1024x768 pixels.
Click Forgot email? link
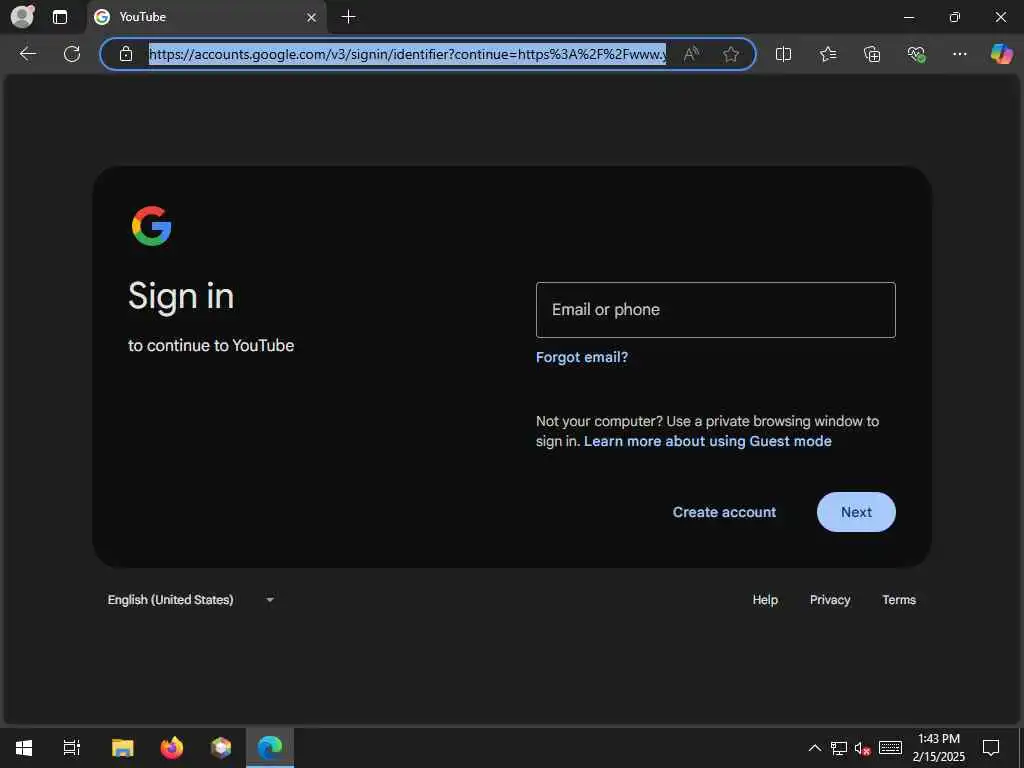582,357
